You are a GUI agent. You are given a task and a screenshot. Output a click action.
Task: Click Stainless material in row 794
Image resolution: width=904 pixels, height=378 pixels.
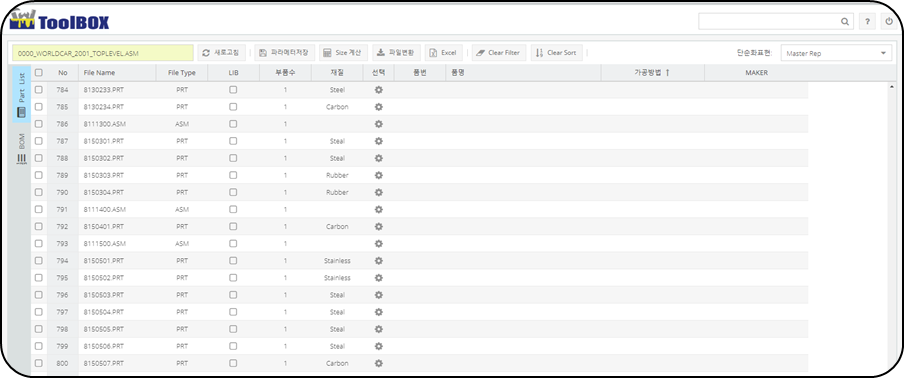click(337, 260)
